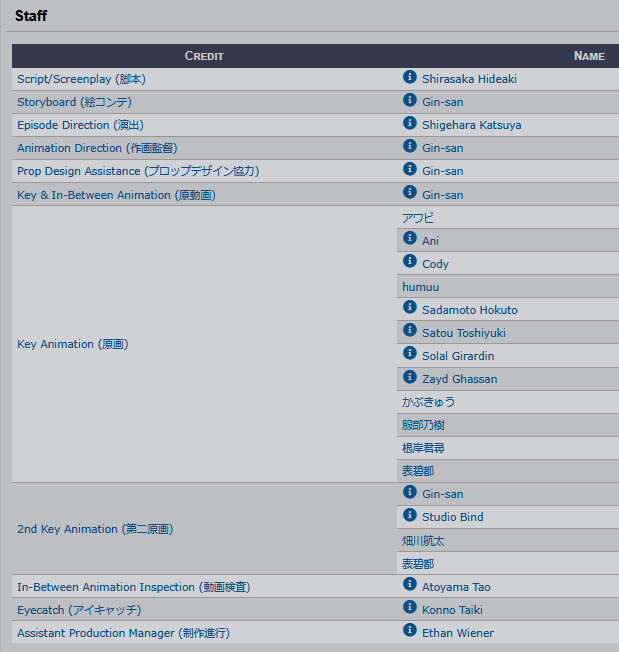
Task: Open info icon beside Atoyama Tao
Action: tap(409, 584)
